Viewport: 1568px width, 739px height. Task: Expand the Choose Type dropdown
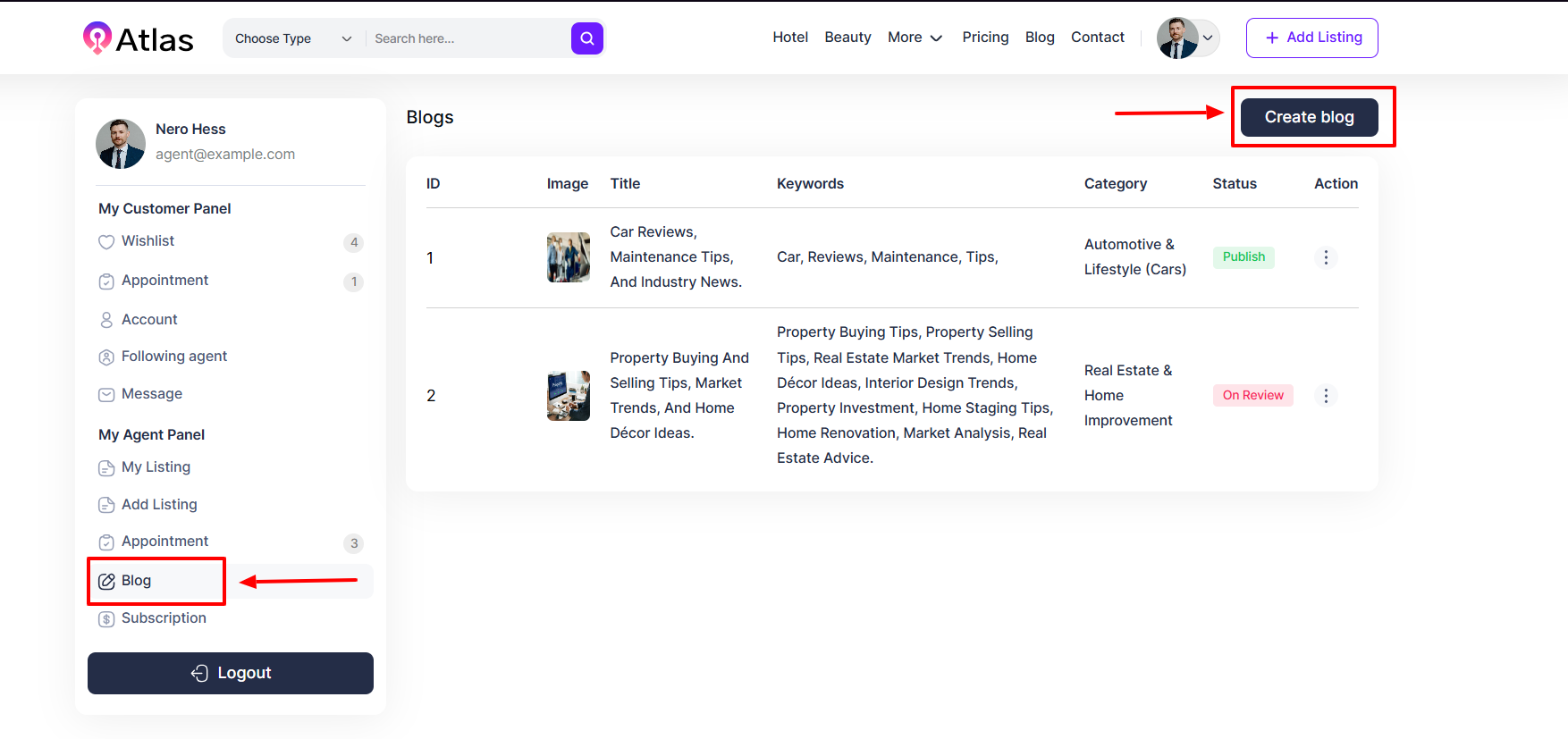point(293,38)
